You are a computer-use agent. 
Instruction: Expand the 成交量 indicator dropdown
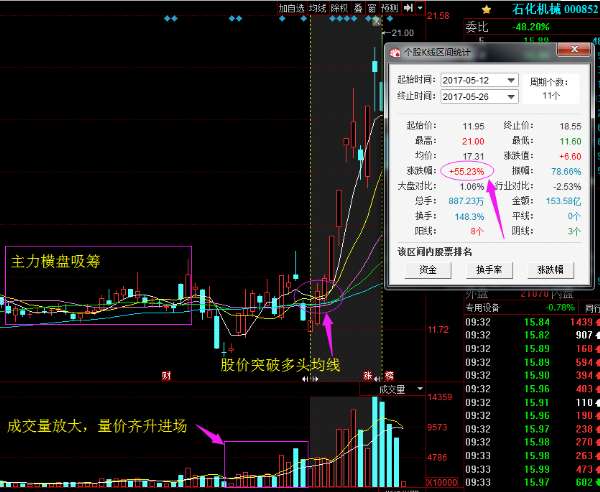(418, 389)
